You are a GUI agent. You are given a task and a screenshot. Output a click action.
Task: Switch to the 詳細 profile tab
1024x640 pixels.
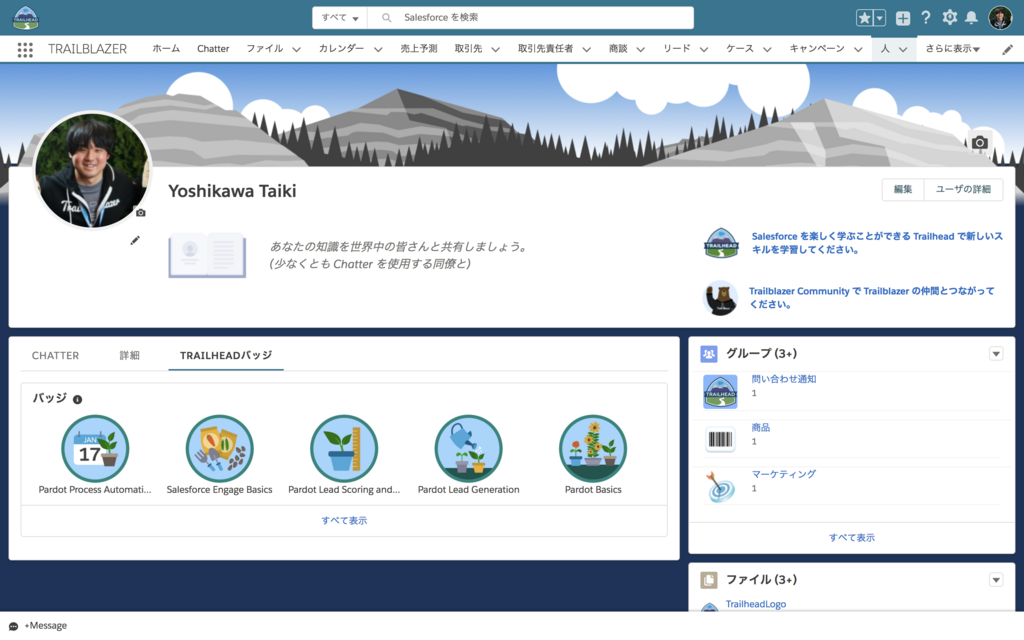[129, 356]
